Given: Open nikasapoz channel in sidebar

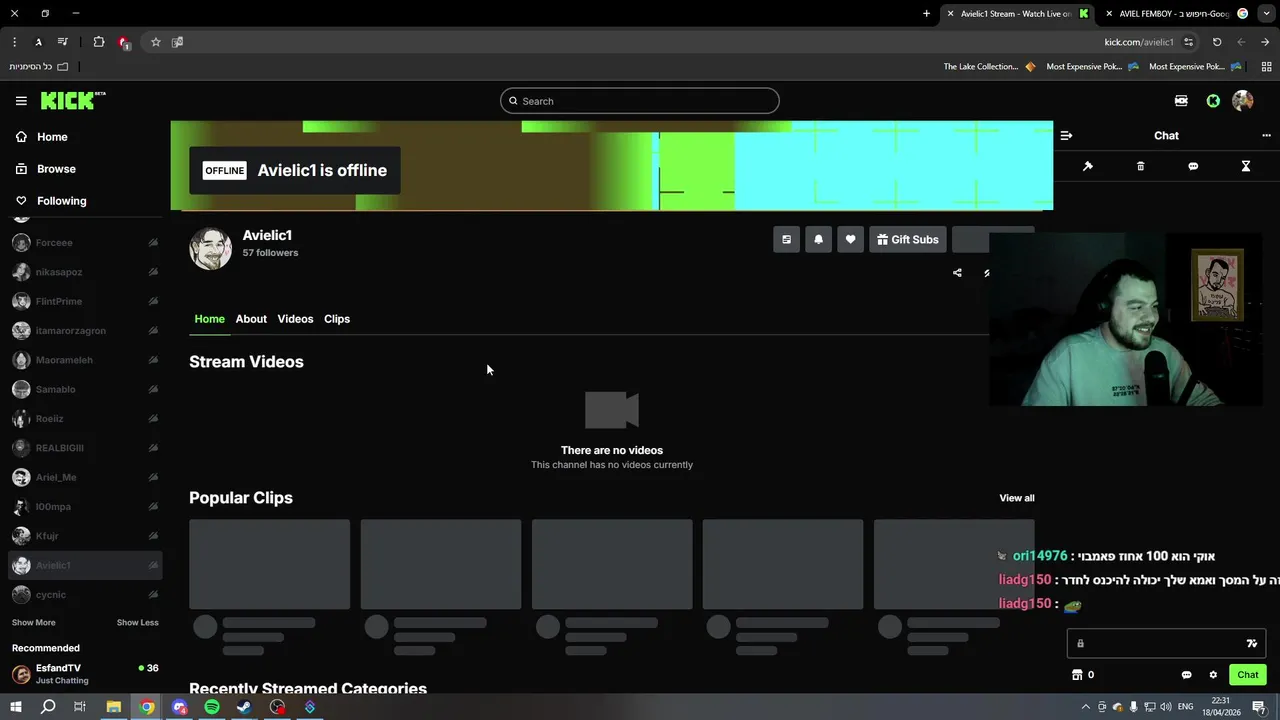Looking at the screenshot, I should pyautogui.click(x=85, y=272).
